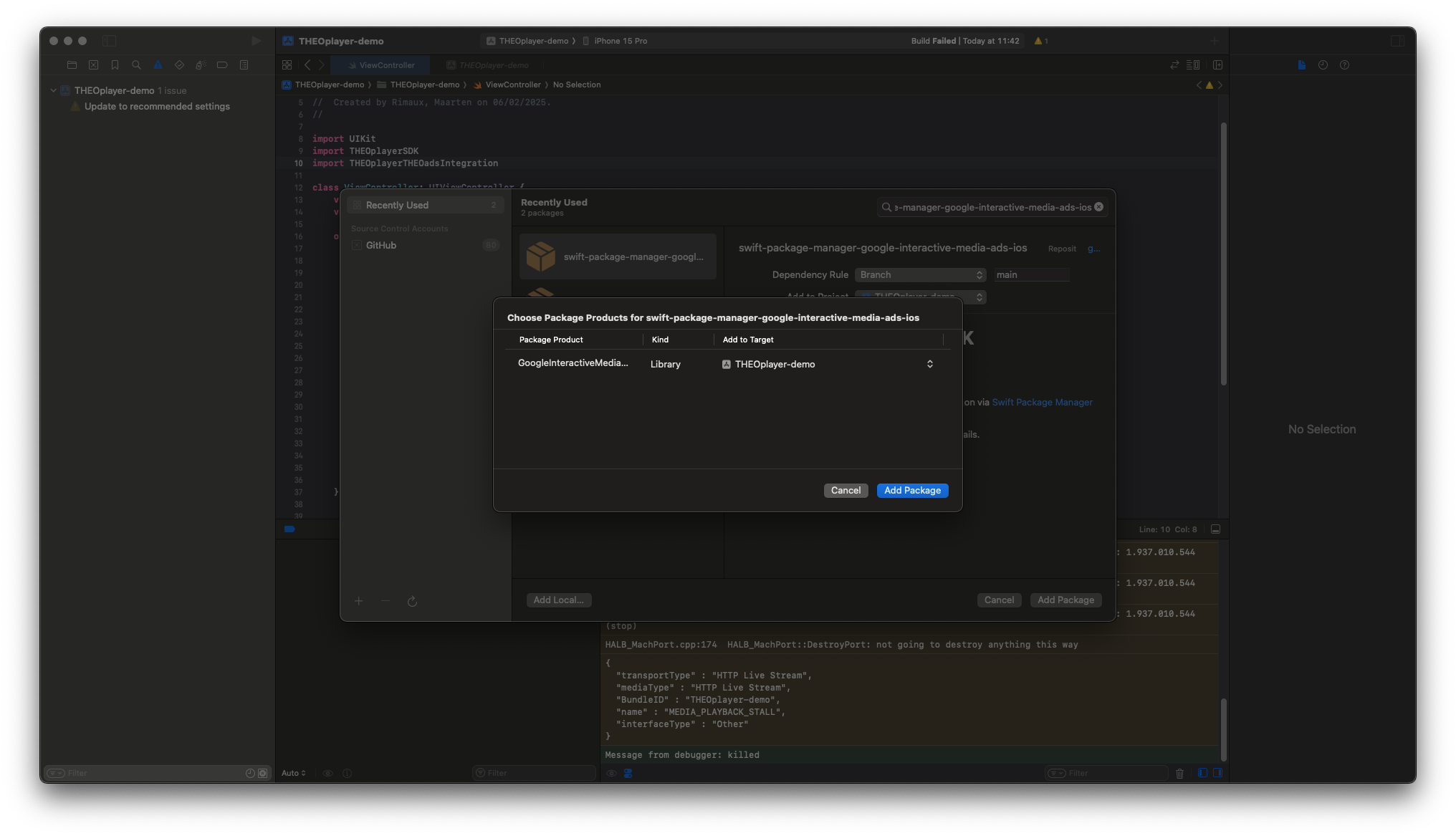Open the Debug navigator spray icon
The width and height of the screenshot is (1456, 836).
click(x=201, y=64)
